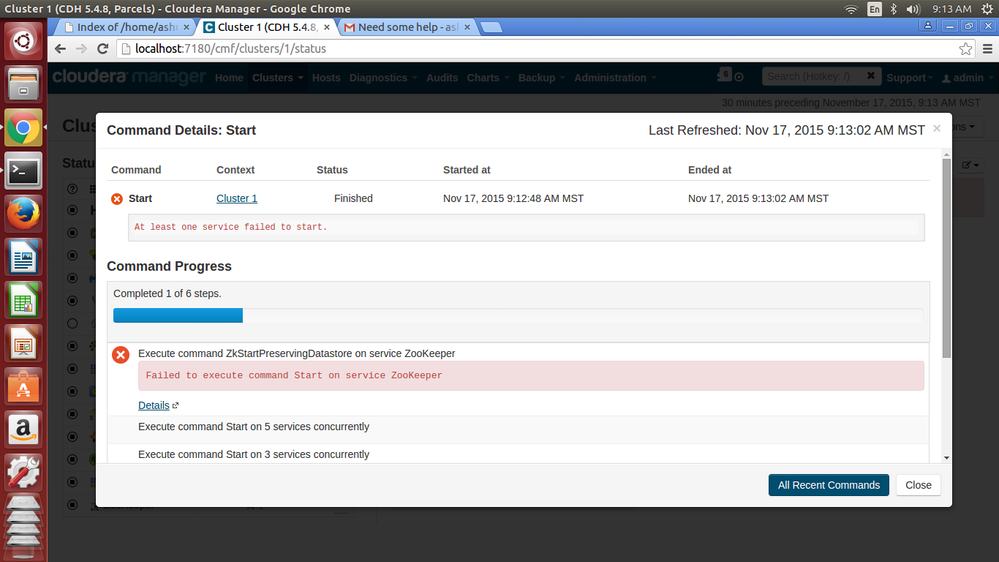
Task: Expand Charts dropdown menu
Action: (488, 78)
